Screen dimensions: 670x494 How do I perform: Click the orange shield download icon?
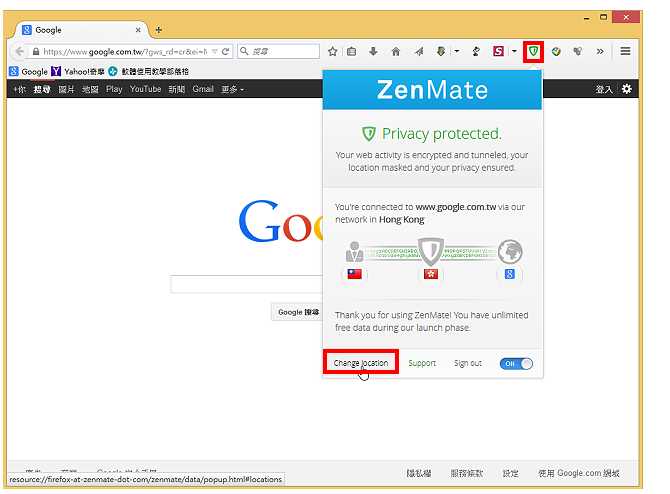[x=441, y=52]
